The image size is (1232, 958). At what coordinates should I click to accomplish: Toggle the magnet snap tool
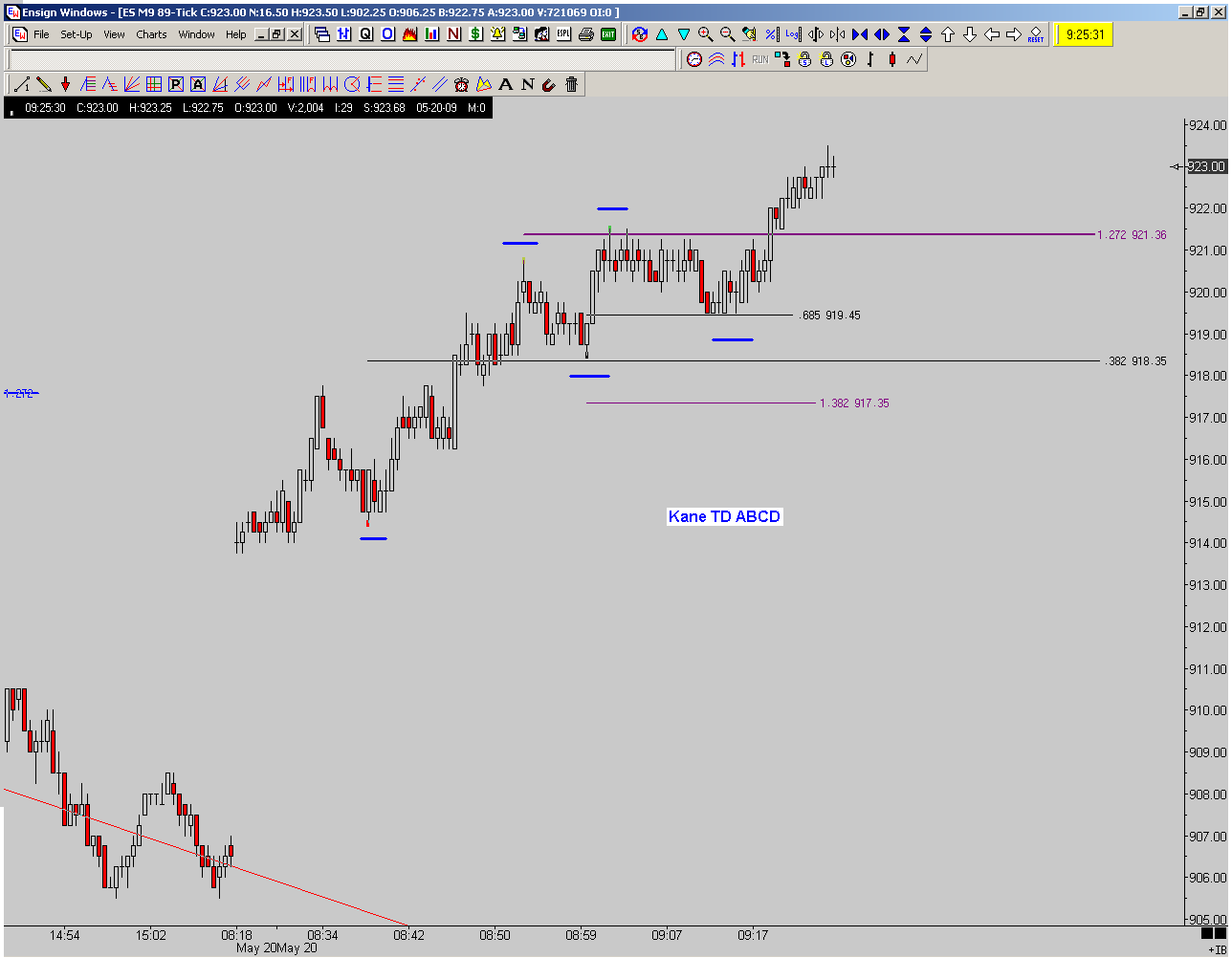[x=550, y=84]
